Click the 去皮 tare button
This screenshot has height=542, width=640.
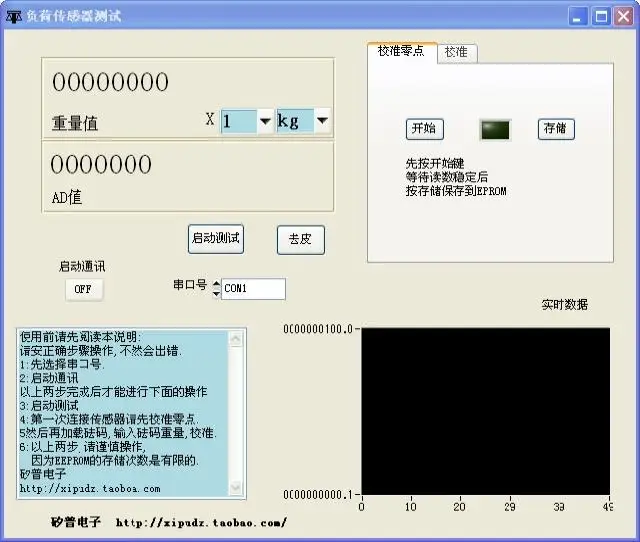tap(301, 240)
